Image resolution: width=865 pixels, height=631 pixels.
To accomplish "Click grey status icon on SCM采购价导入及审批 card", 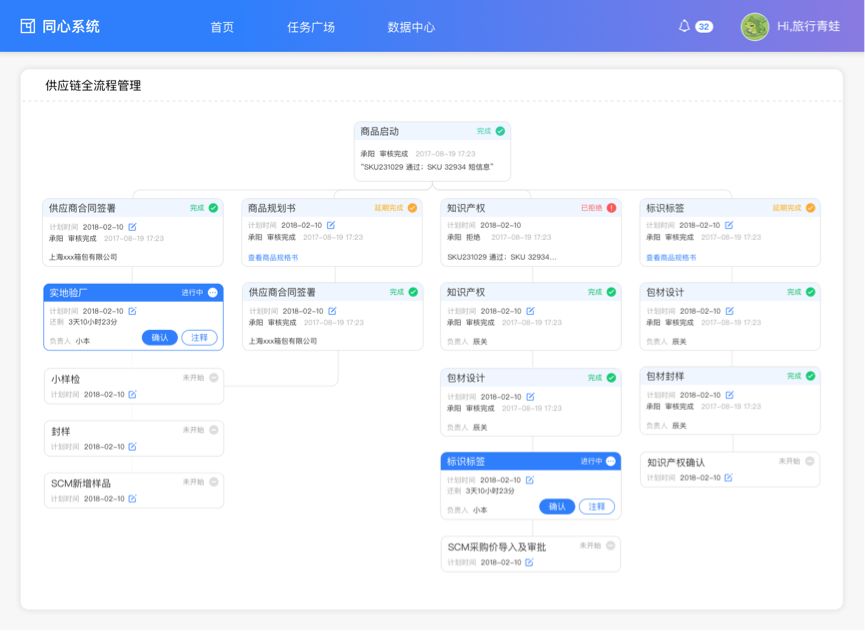I will coord(611,546).
